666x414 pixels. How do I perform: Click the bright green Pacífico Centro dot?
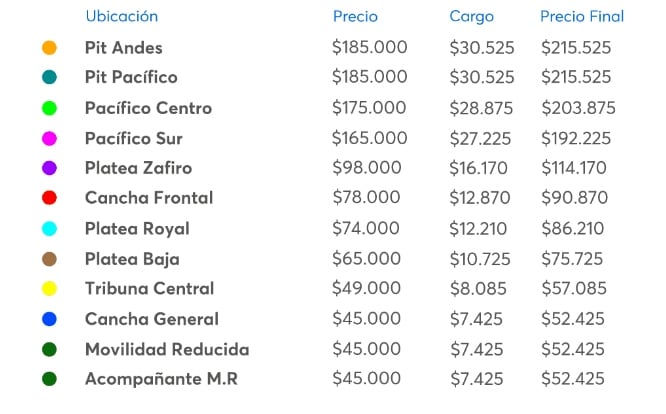(49, 108)
